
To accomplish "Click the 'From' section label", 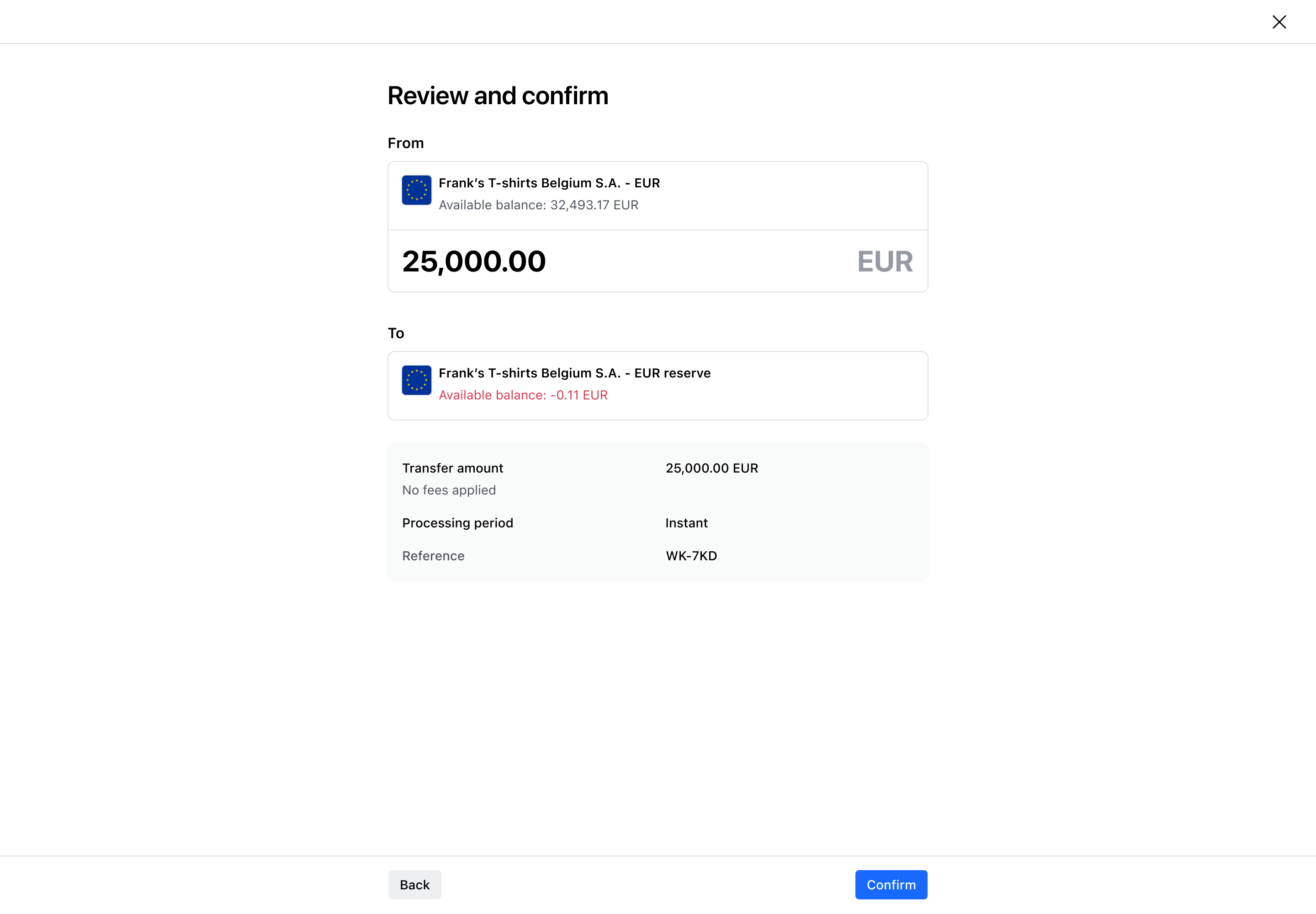I will (405, 143).
